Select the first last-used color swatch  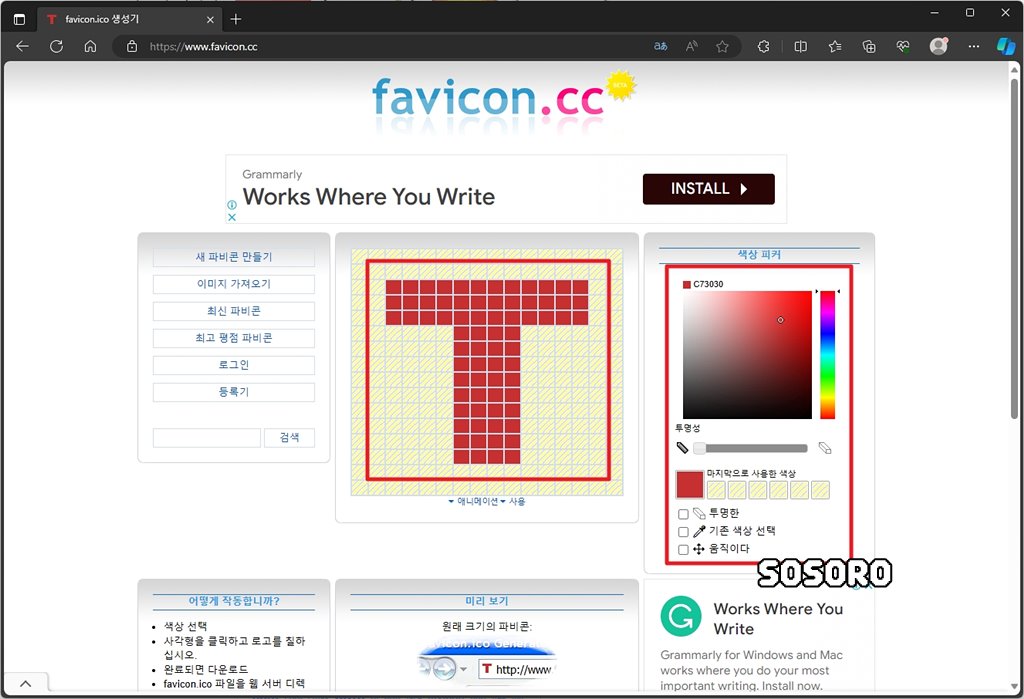pos(716,490)
